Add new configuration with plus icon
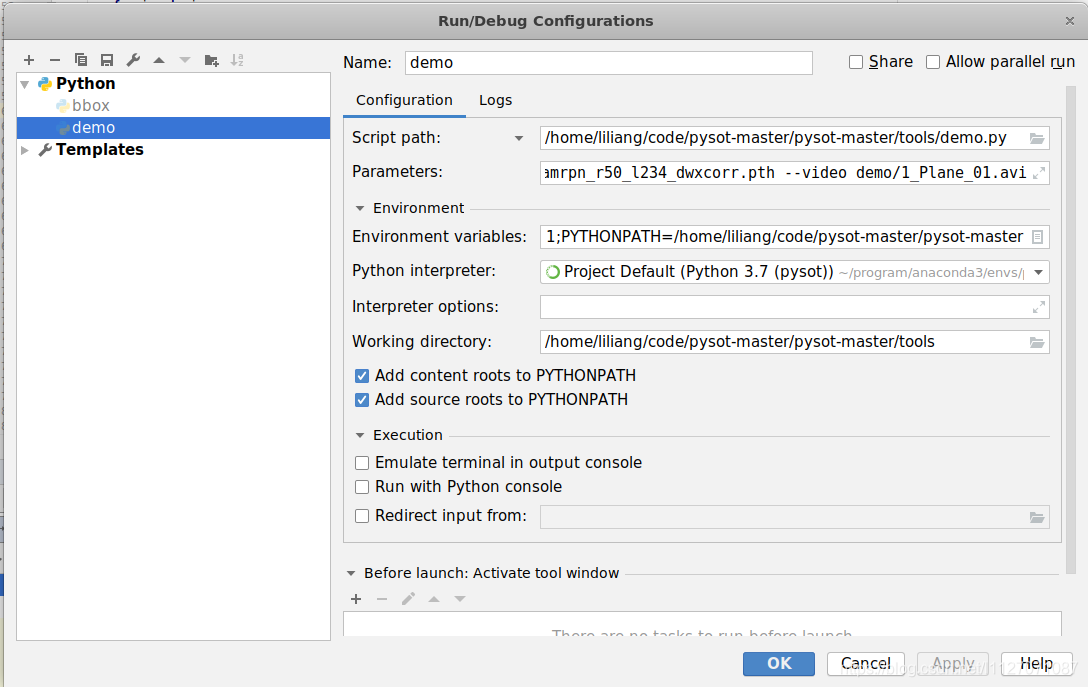1088x687 pixels. pos(28,60)
